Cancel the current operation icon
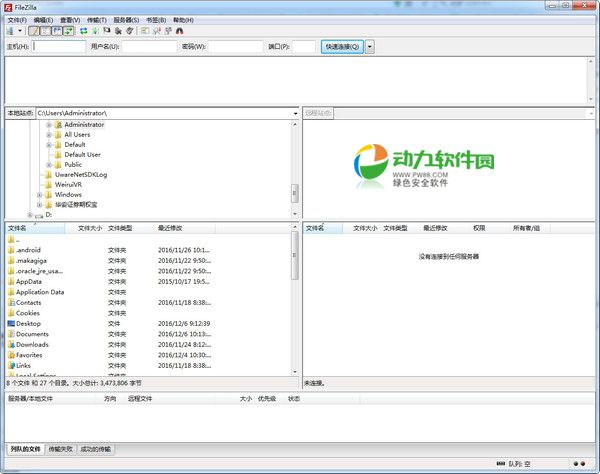 pos(107,31)
